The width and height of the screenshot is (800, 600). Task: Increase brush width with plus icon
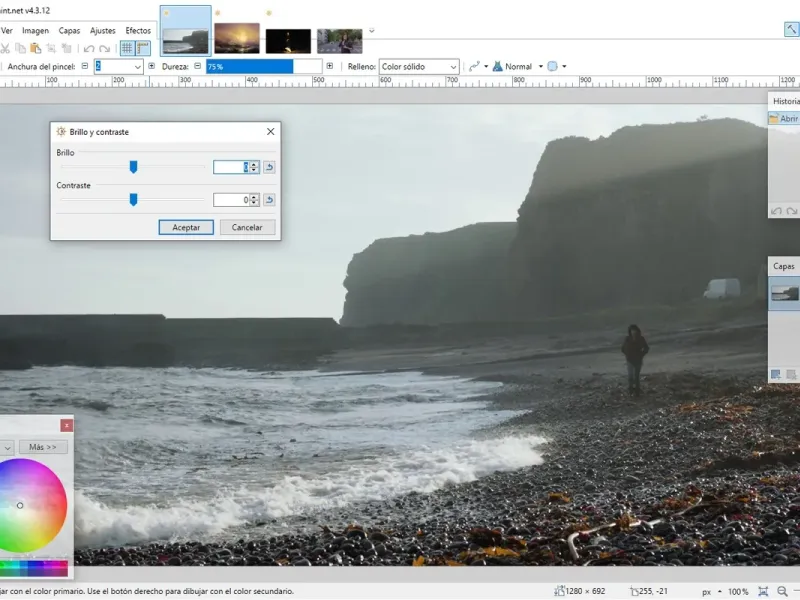[x=152, y=66]
